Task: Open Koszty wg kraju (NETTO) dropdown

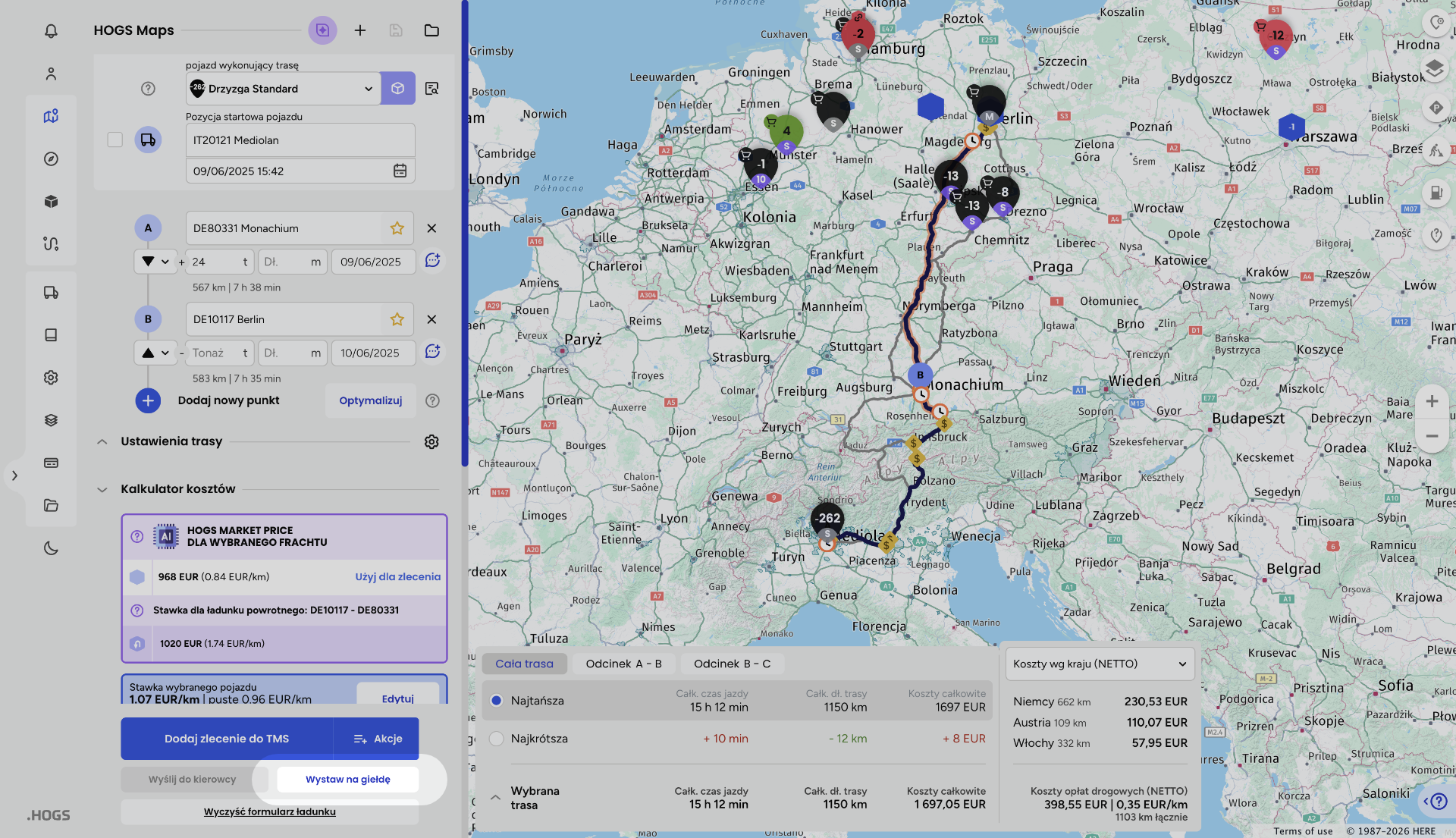Action: (1100, 664)
